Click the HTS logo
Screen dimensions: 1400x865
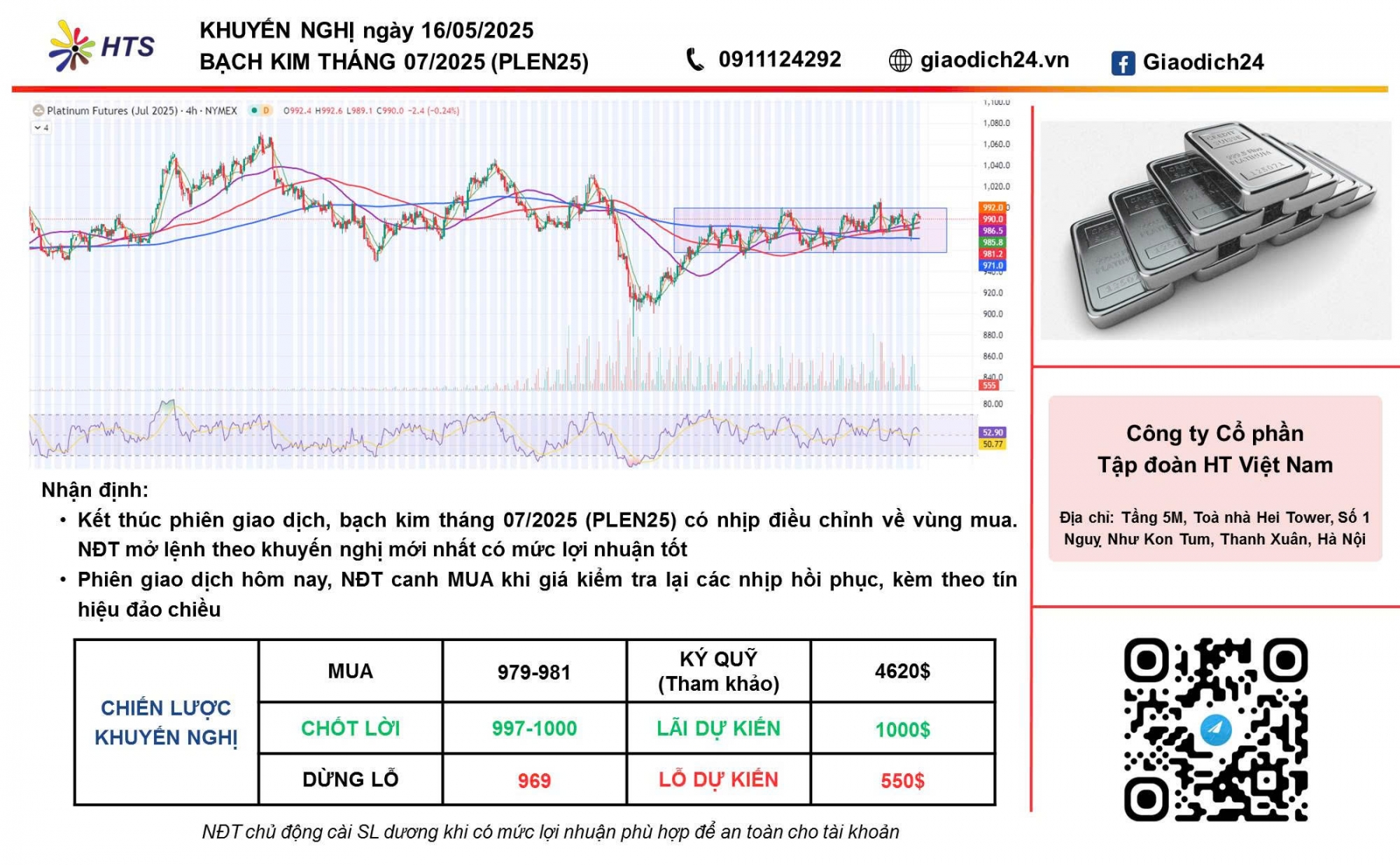tap(101, 47)
